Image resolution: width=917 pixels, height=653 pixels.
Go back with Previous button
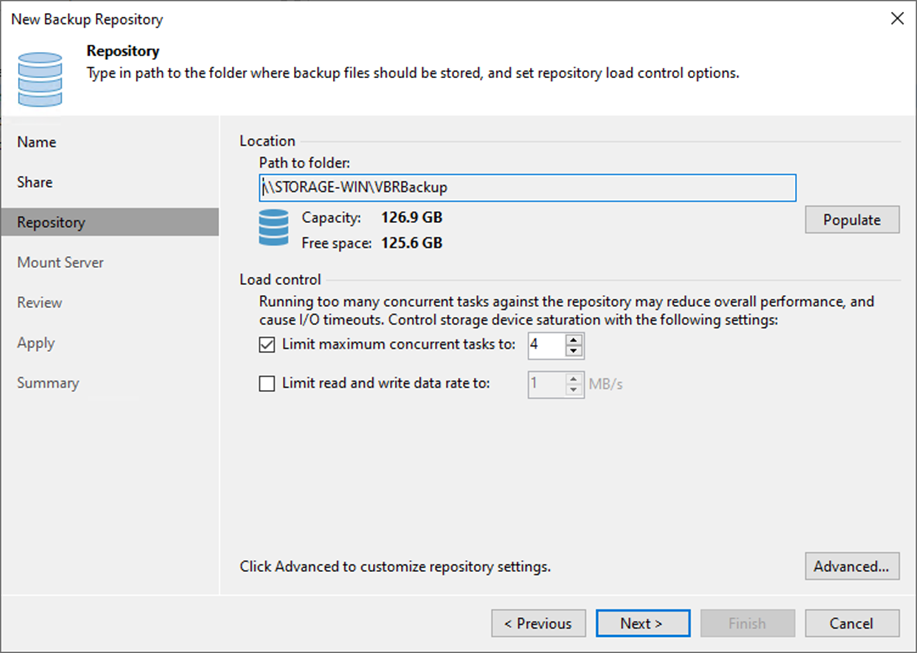[538, 623]
